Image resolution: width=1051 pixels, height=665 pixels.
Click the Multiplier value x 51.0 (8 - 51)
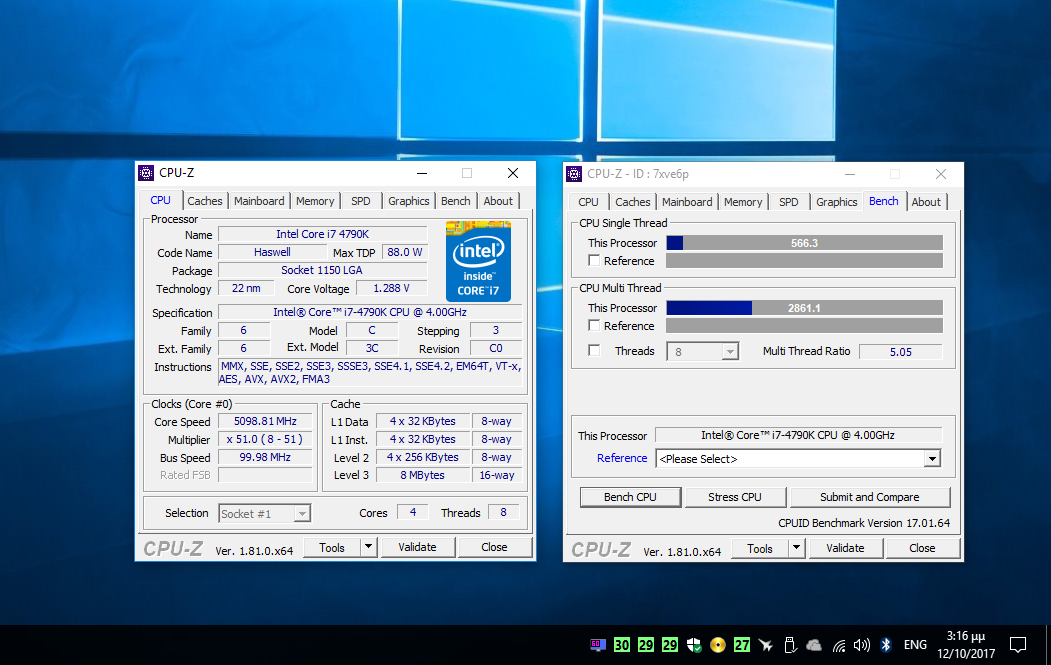click(x=265, y=439)
